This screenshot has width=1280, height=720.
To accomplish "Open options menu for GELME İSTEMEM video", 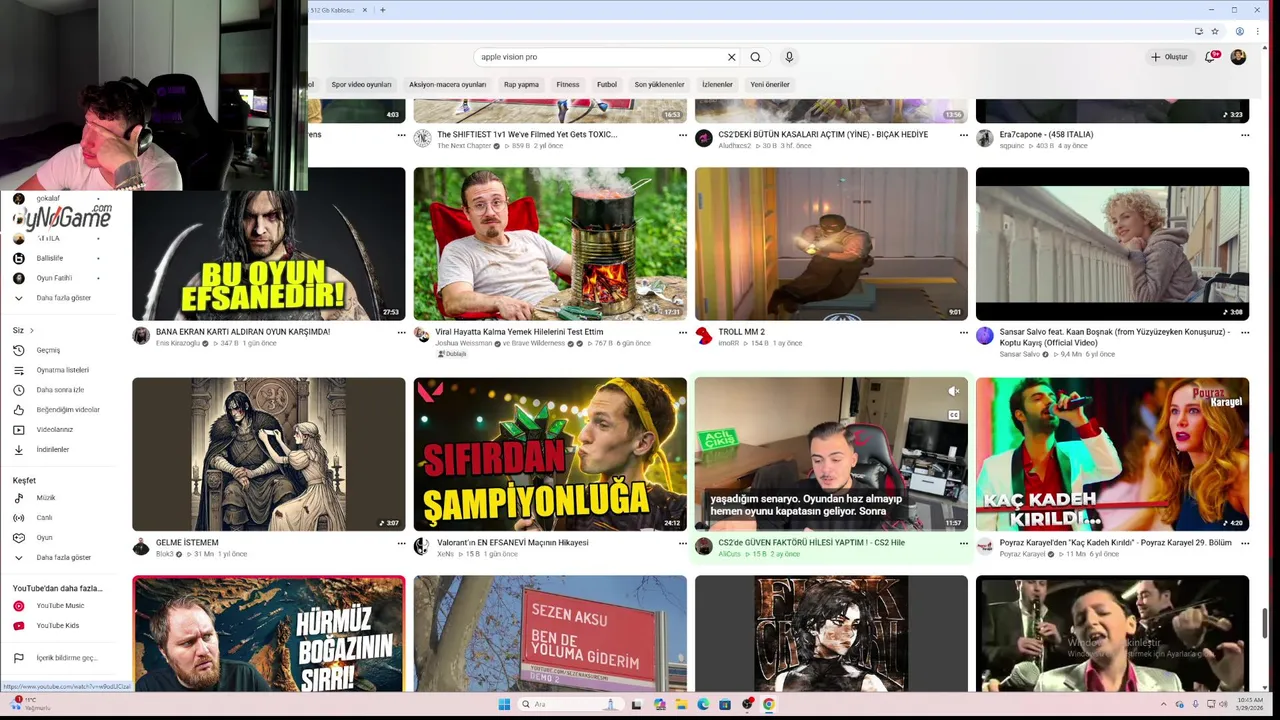I will click(x=401, y=543).
